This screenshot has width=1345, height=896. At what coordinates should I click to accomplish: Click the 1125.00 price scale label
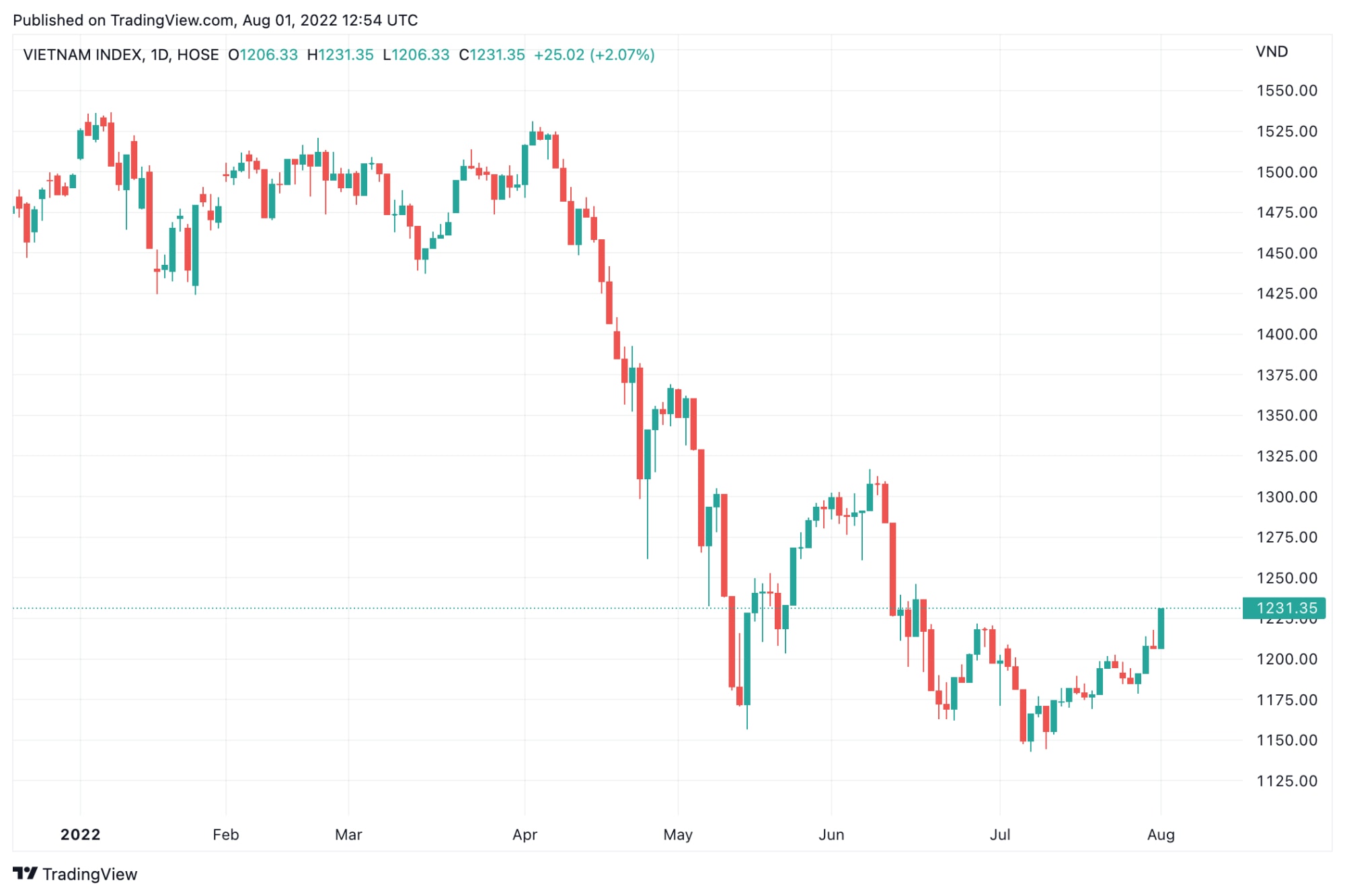point(1286,781)
